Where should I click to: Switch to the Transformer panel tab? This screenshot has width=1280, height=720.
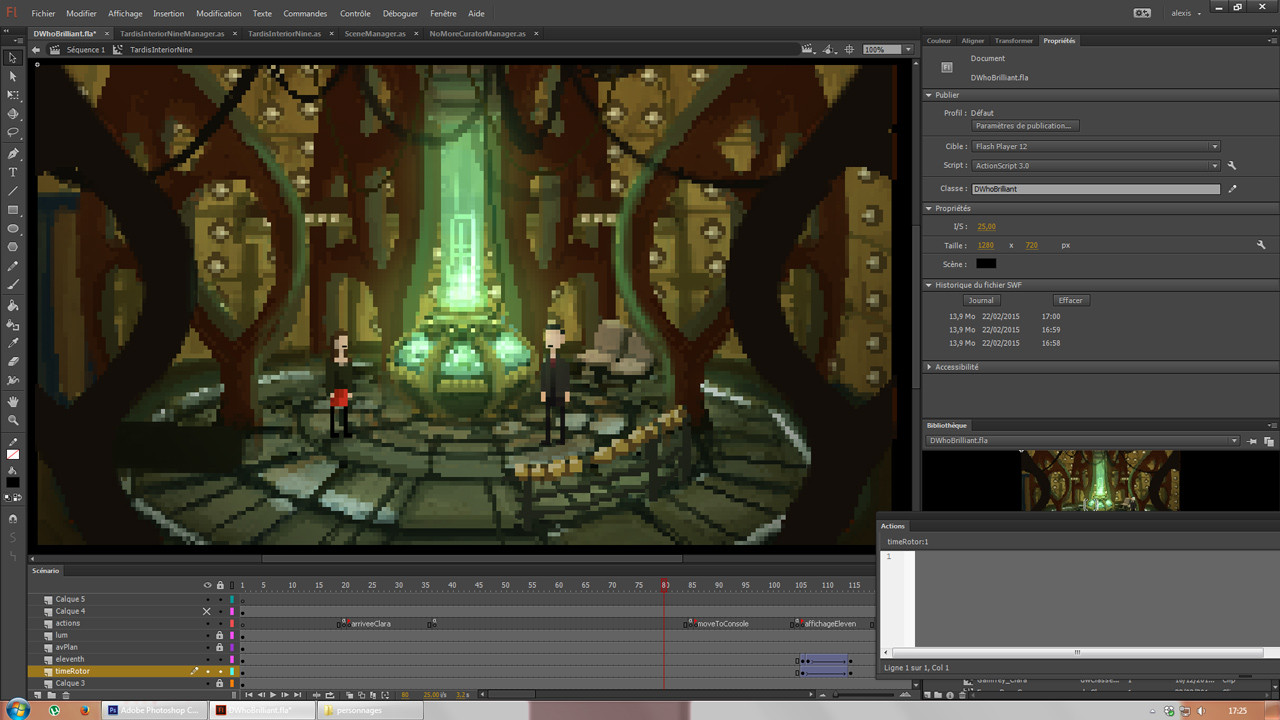pos(1013,41)
